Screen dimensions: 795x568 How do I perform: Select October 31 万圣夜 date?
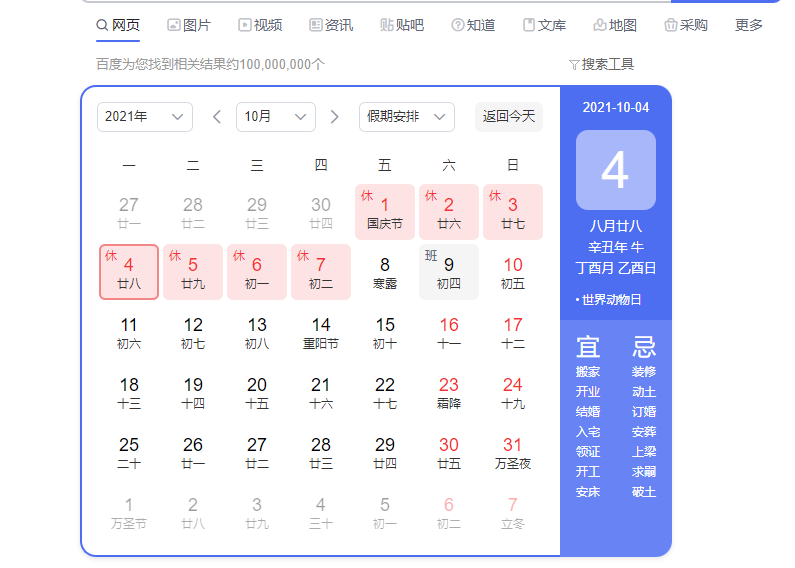[x=513, y=452]
